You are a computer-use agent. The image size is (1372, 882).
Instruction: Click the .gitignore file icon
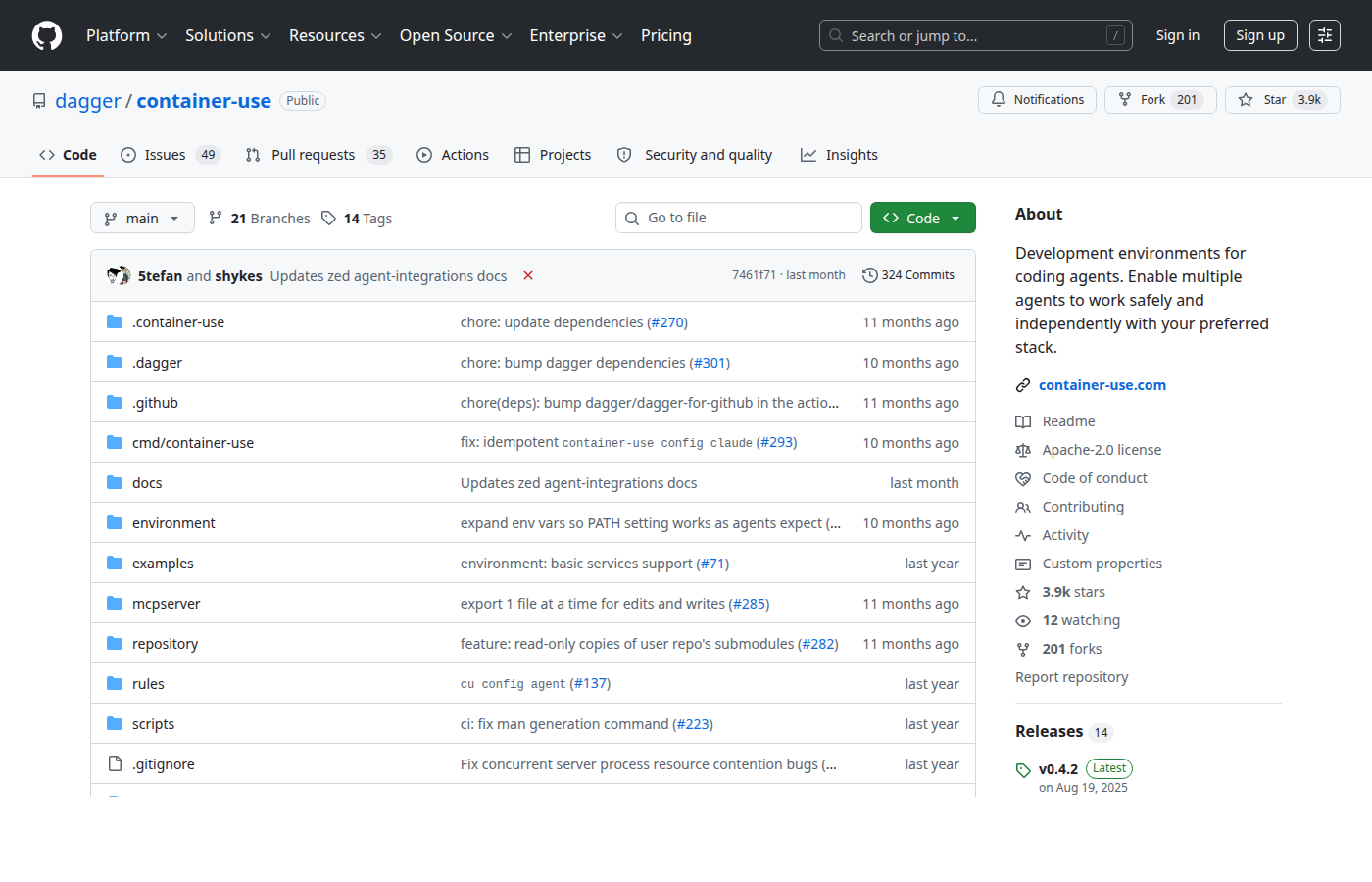(x=115, y=763)
